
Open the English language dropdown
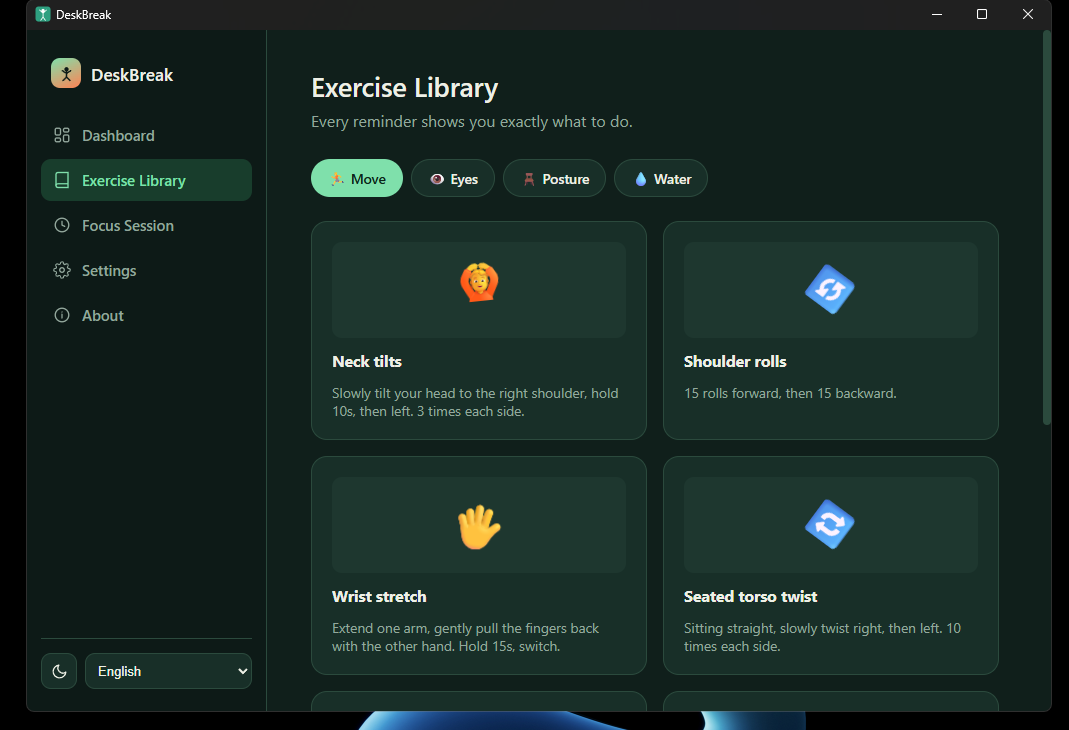point(168,671)
